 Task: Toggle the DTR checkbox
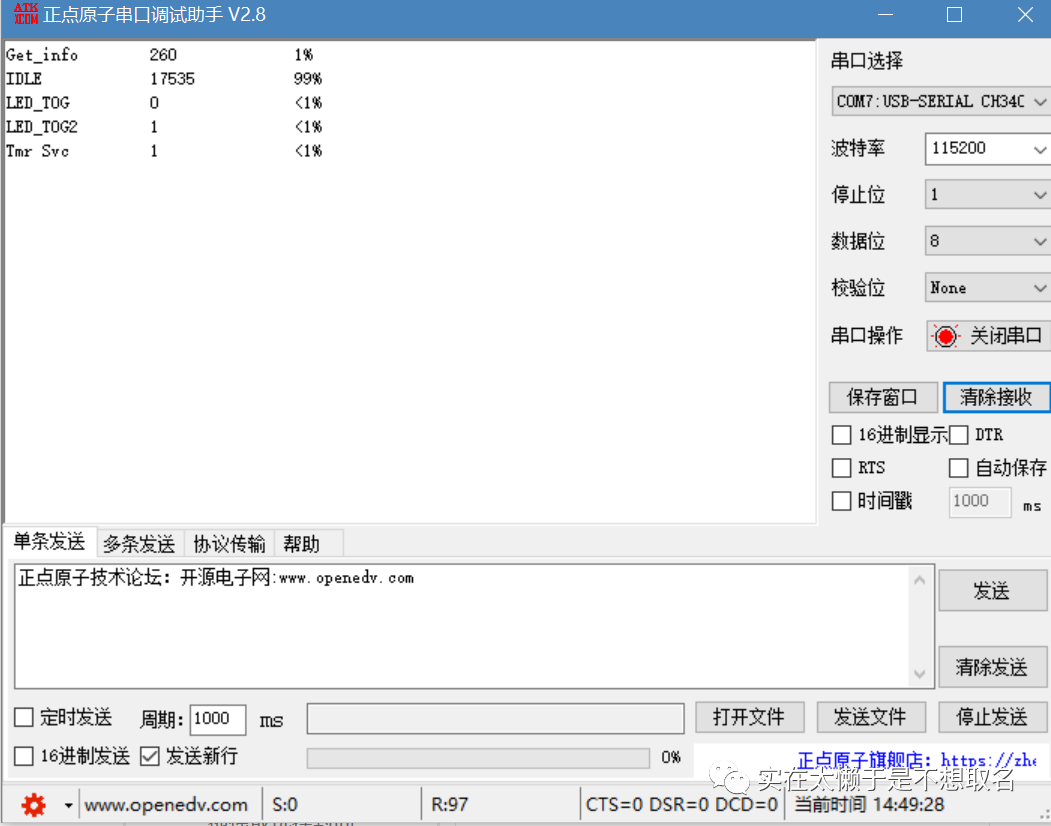(959, 435)
